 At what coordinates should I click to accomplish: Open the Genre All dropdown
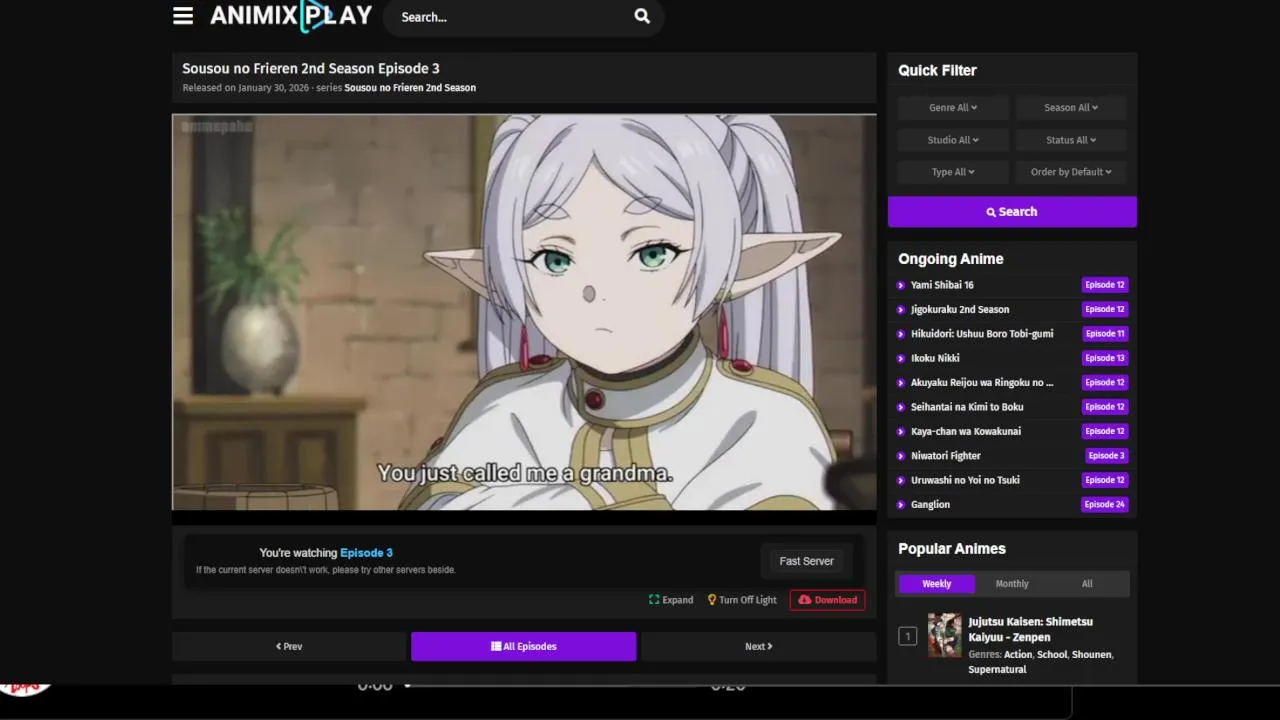click(953, 108)
